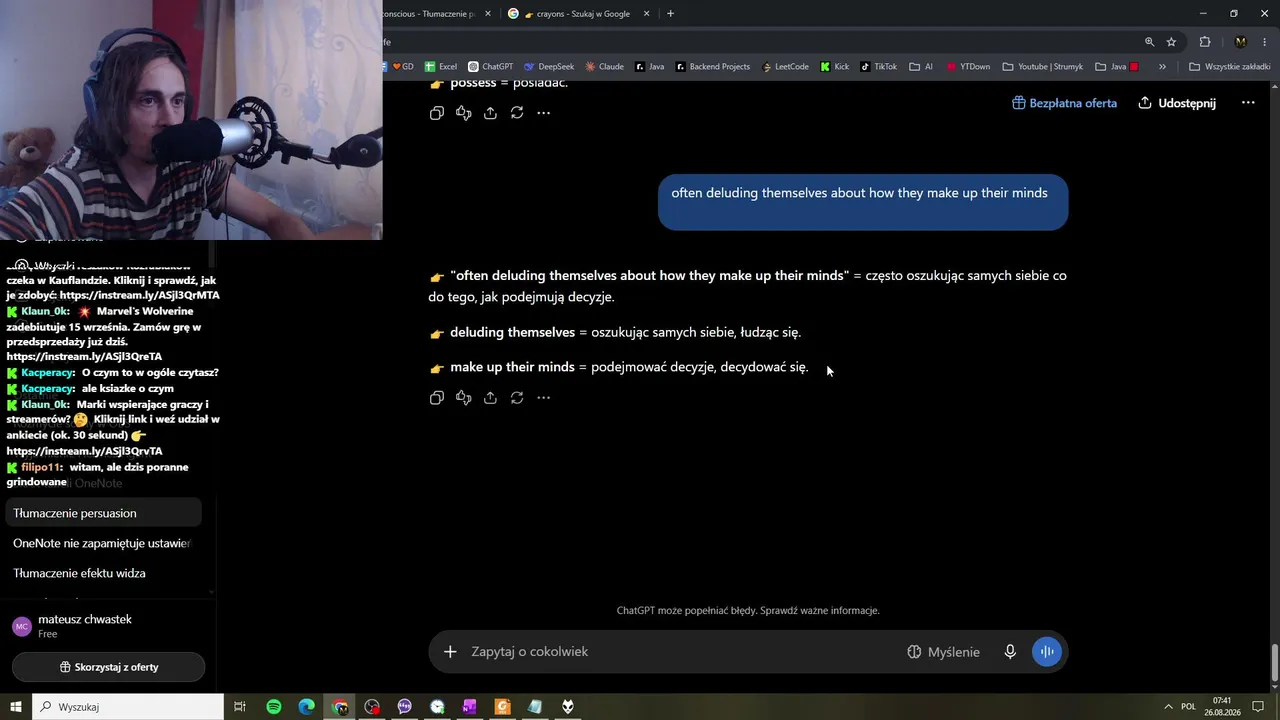Click the Bezpłatna oferta link

pyautogui.click(x=1064, y=103)
